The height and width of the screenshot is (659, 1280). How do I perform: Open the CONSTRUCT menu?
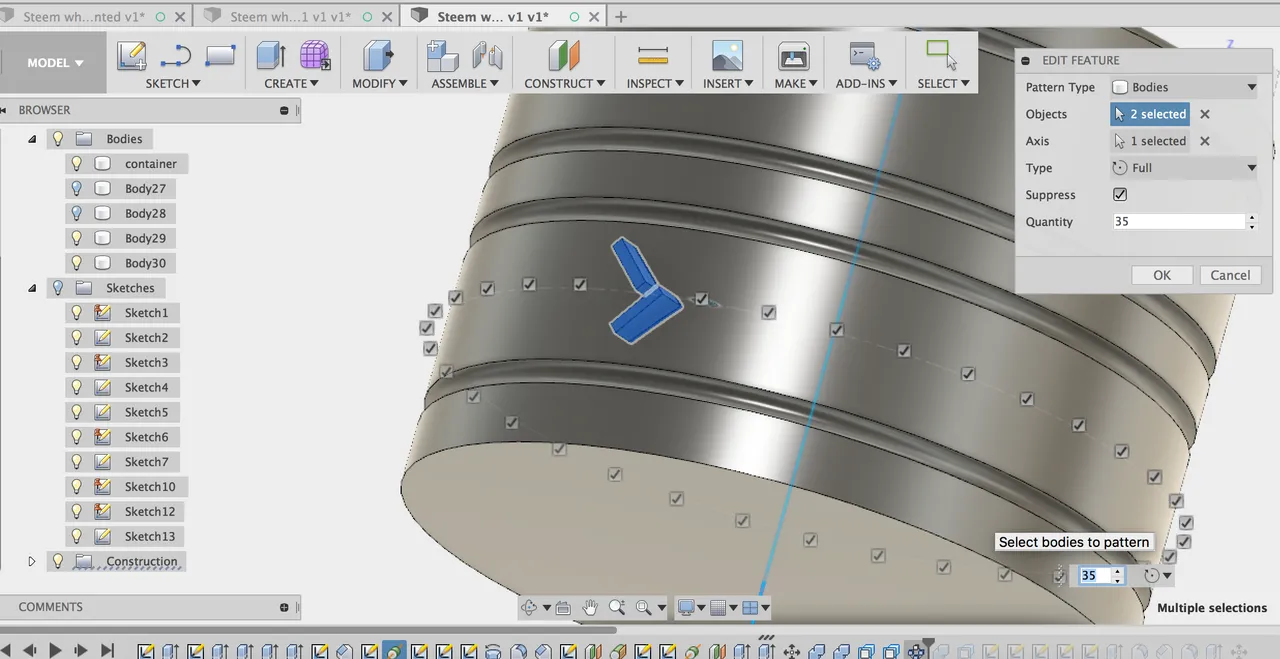(x=565, y=83)
